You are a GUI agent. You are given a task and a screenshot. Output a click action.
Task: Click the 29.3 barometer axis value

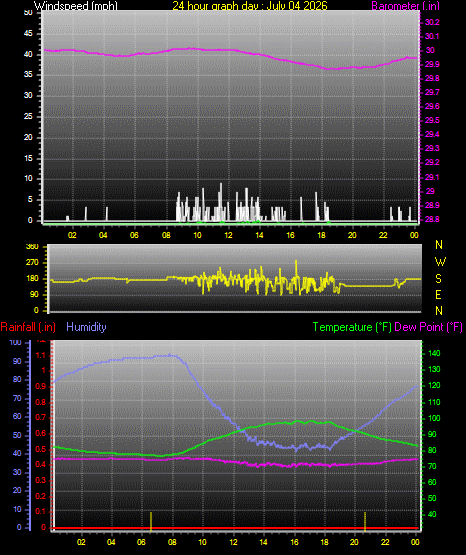coord(432,148)
